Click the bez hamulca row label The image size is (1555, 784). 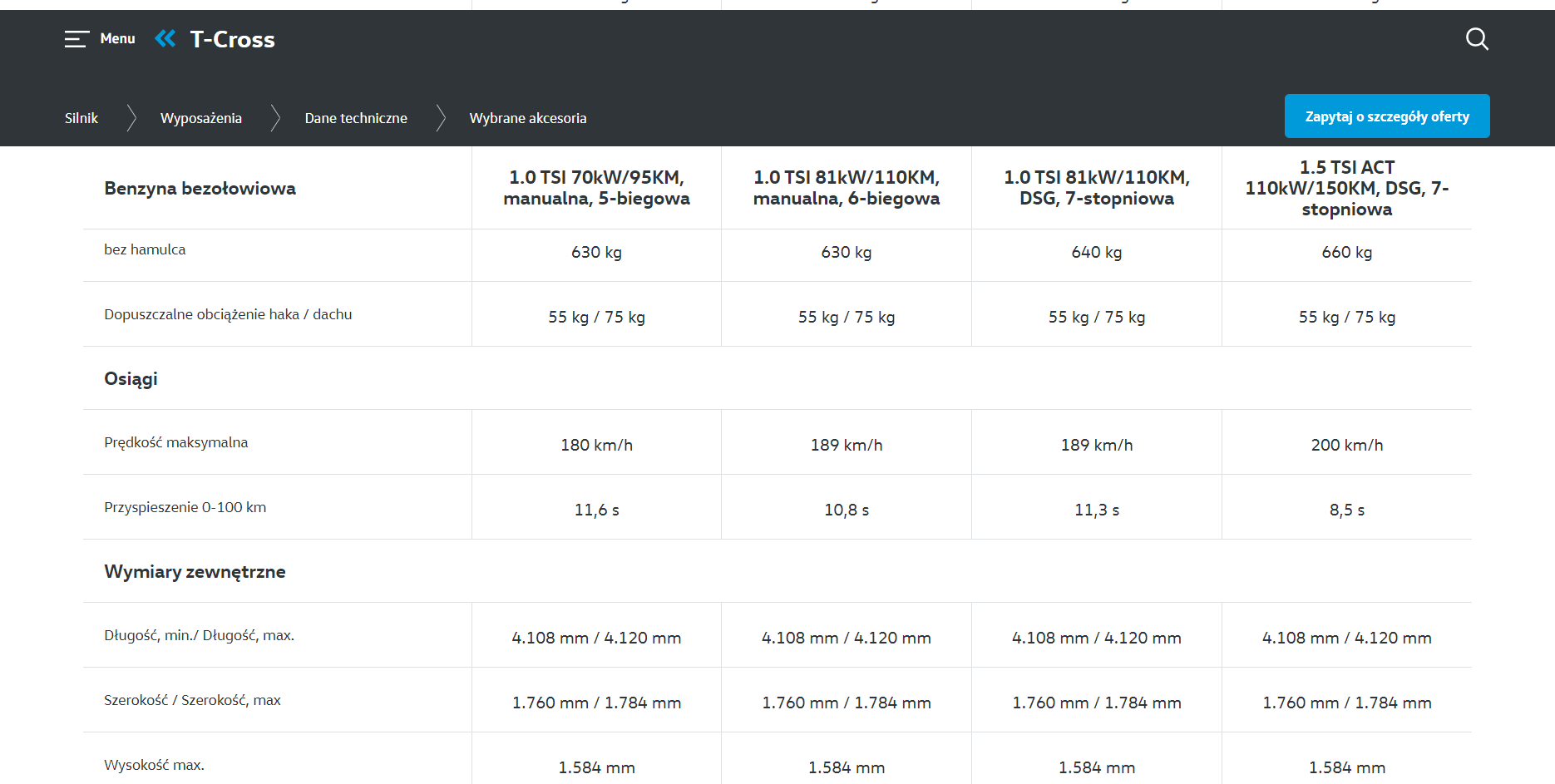click(x=145, y=249)
